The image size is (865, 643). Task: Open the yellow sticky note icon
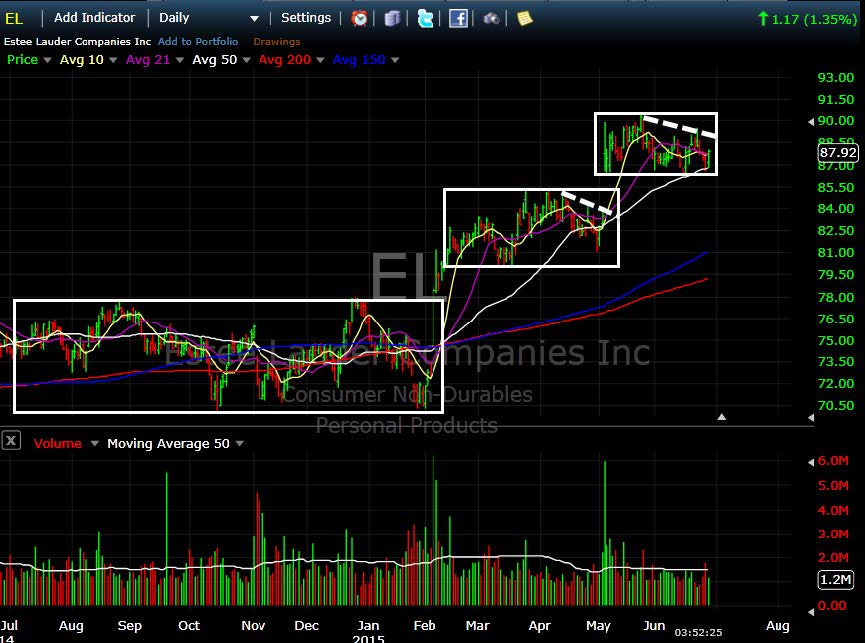pyautogui.click(x=525, y=19)
